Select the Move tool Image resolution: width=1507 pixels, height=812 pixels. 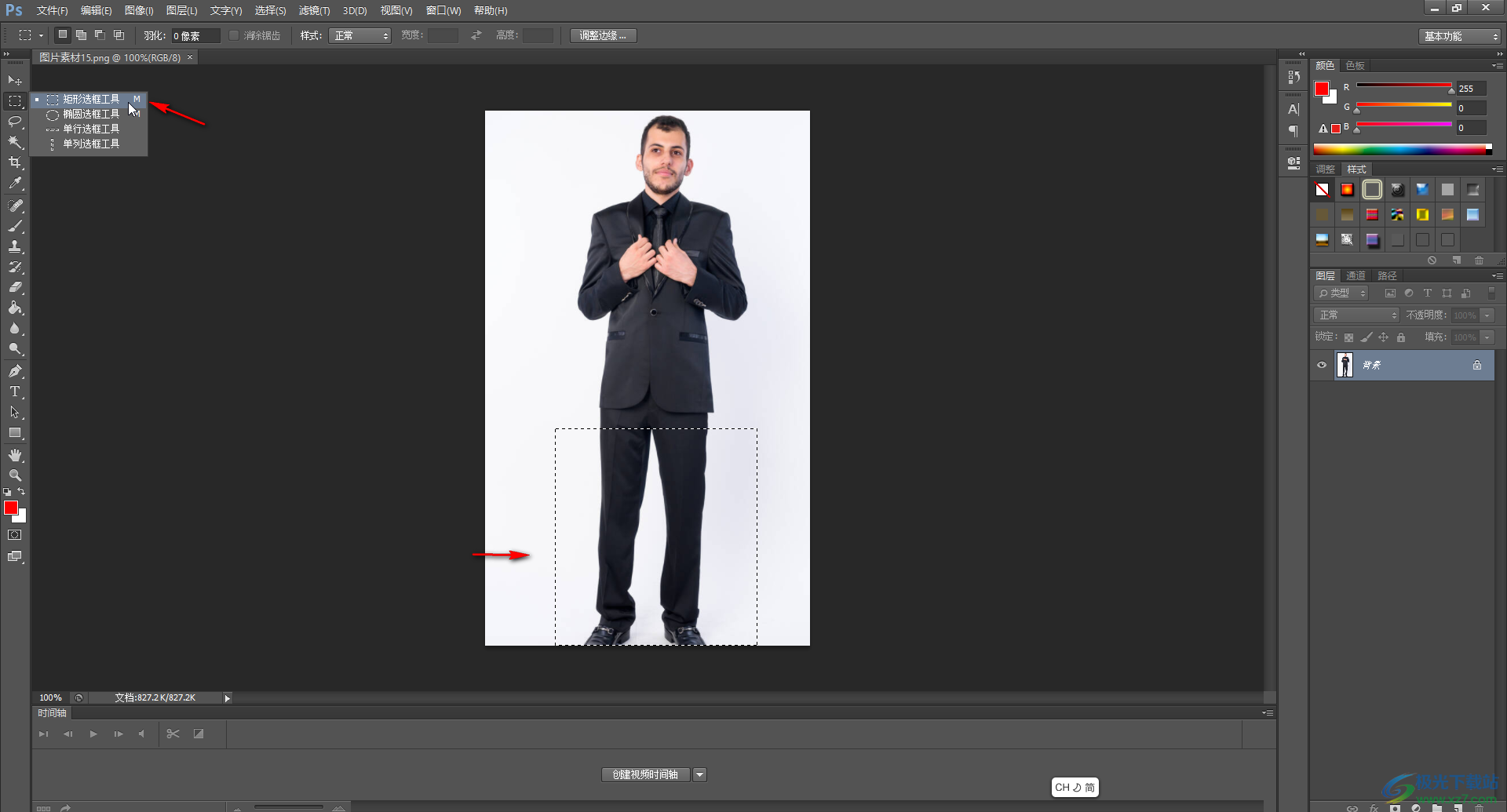[x=15, y=80]
